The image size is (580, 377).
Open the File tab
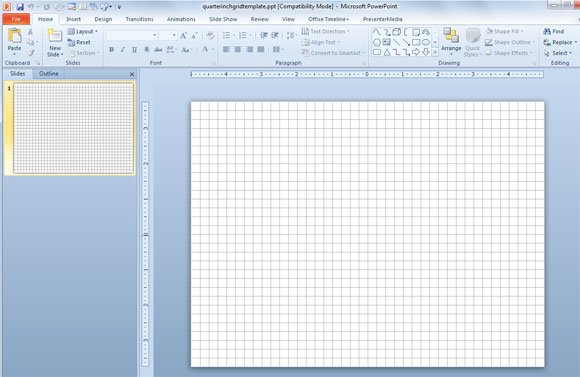[x=16, y=19]
